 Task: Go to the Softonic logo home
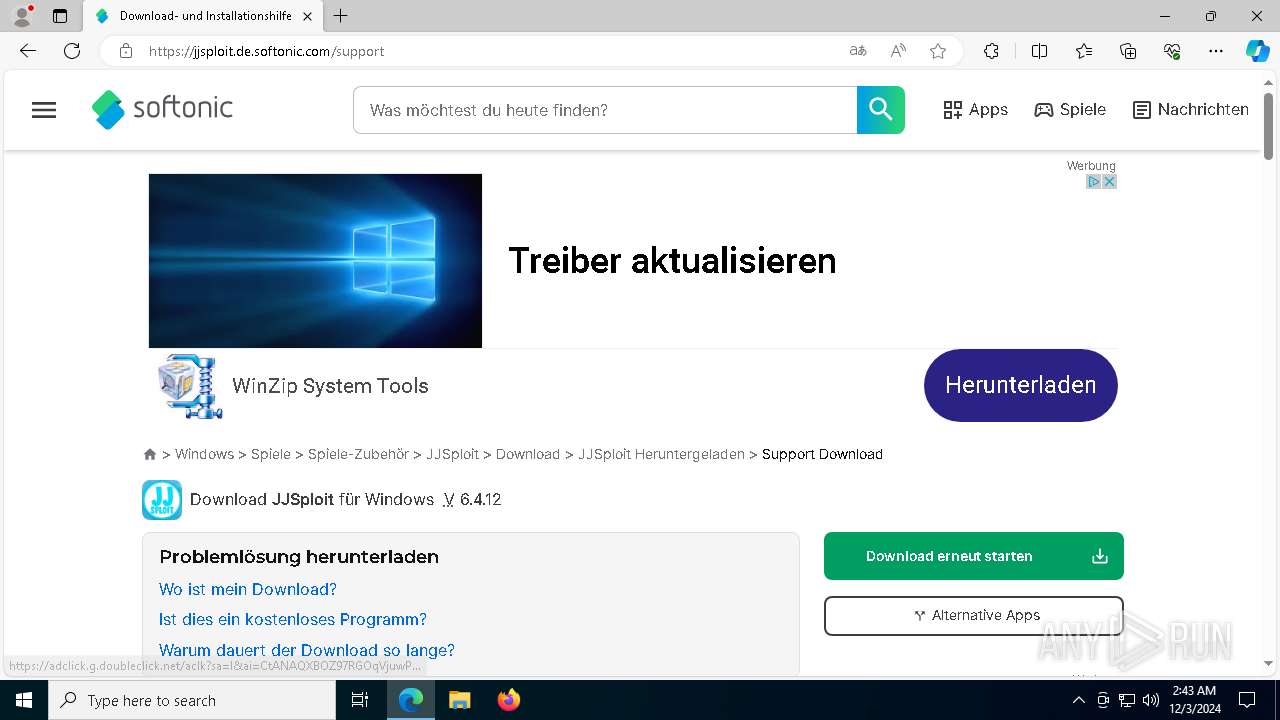162,109
